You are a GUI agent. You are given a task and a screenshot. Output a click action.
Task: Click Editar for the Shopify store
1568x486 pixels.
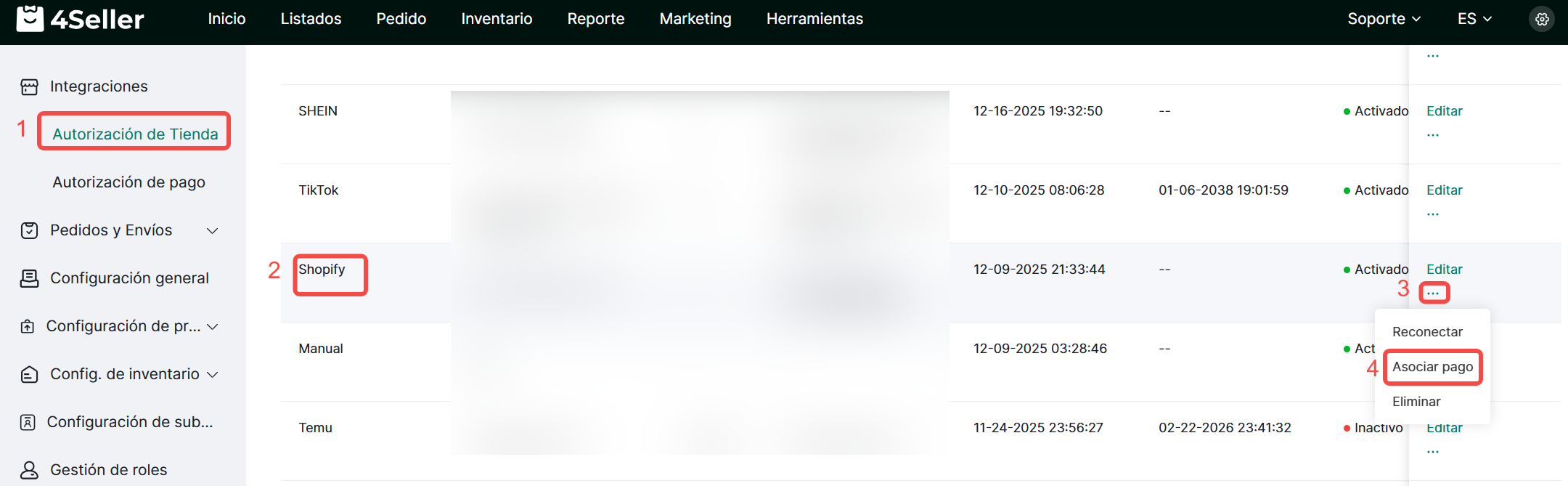(1444, 270)
